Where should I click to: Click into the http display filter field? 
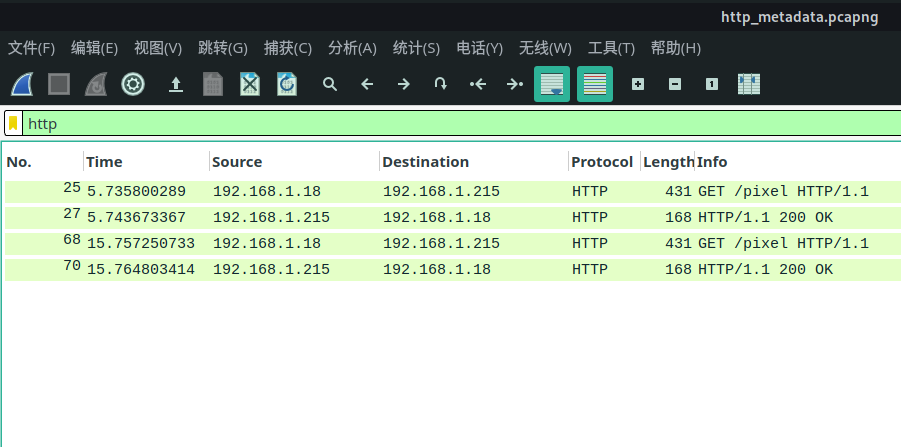tap(460, 123)
